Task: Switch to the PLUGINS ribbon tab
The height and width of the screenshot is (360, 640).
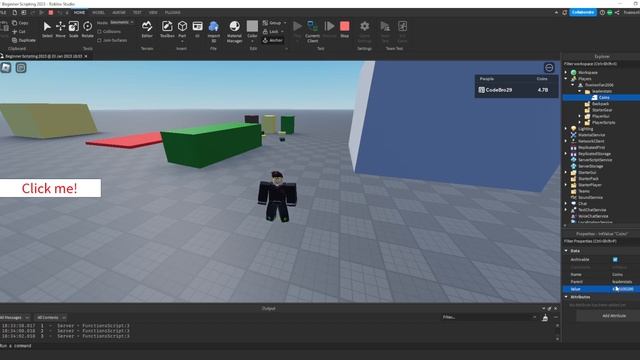Action: pos(172,13)
